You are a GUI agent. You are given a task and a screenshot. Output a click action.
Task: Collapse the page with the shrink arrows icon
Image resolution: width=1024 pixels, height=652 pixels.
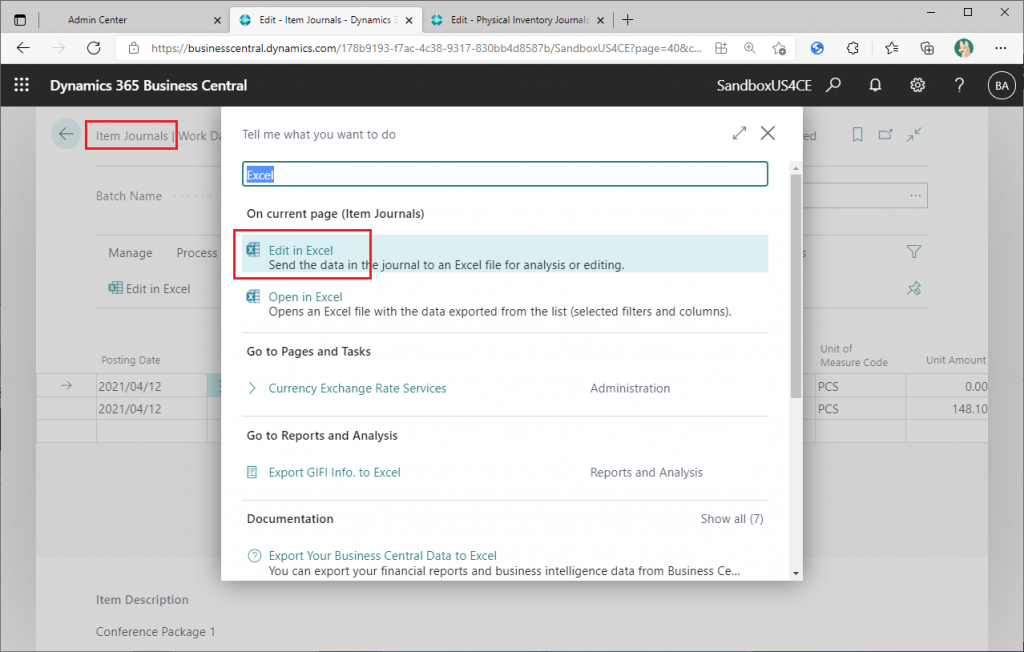pos(914,135)
